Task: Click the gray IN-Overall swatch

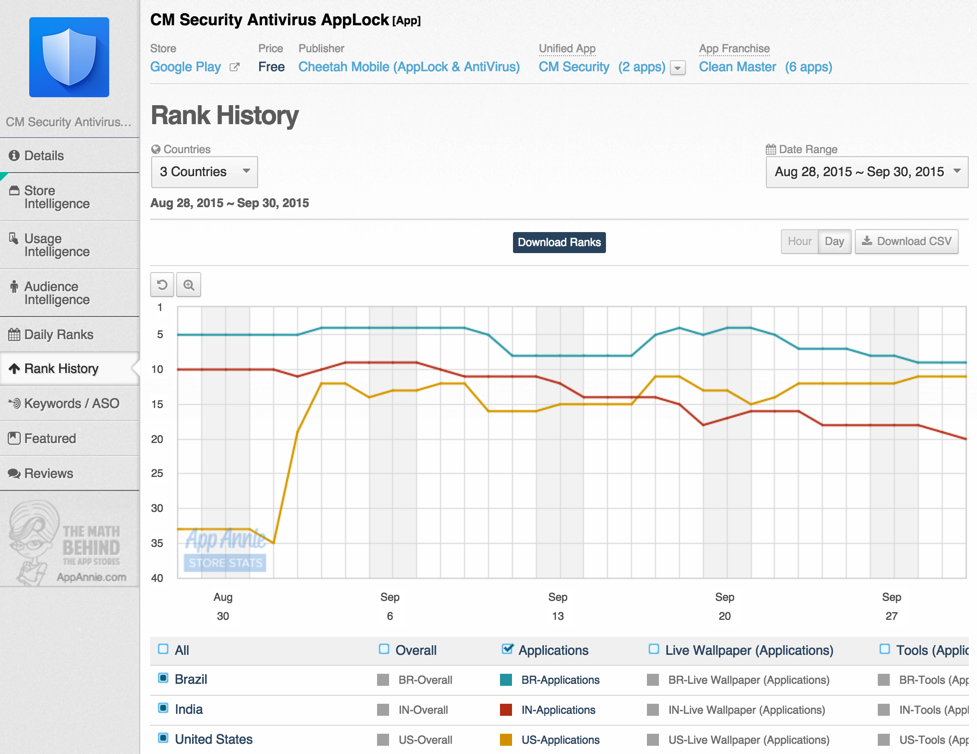Action: 383,710
